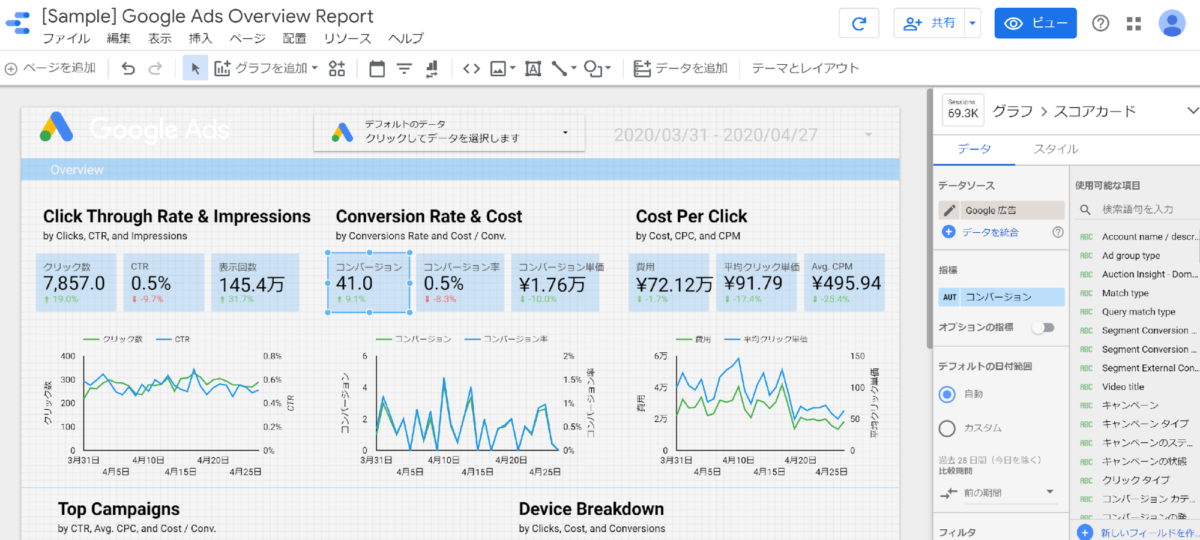
Task: Click the edit pencil on Google 広告 data source
Action: (949, 210)
